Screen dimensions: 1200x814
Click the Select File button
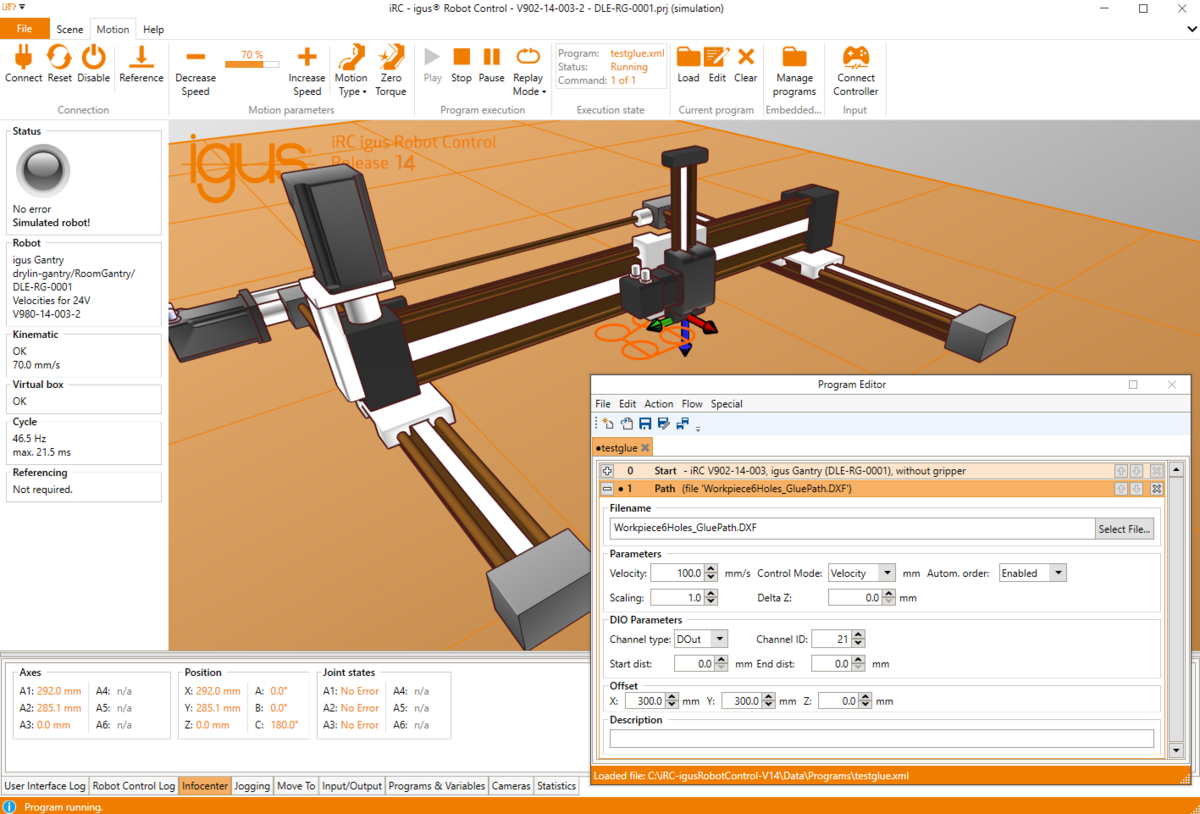click(1124, 528)
